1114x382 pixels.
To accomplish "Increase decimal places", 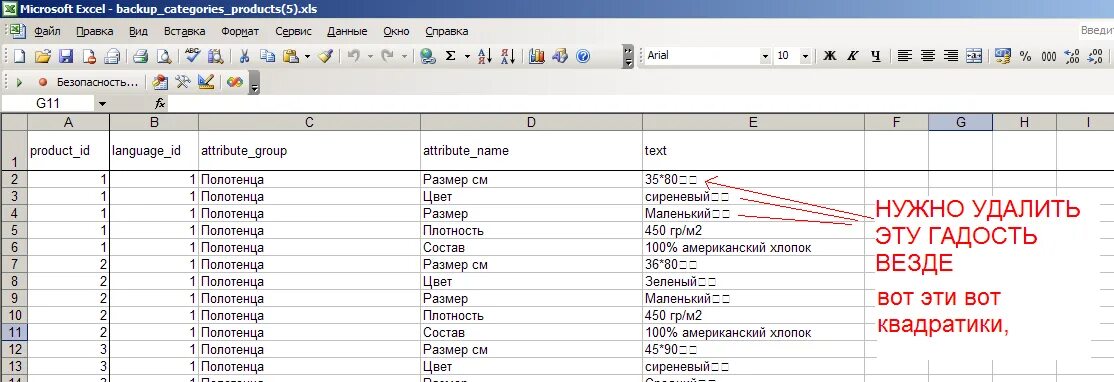I will [x=1072, y=56].
